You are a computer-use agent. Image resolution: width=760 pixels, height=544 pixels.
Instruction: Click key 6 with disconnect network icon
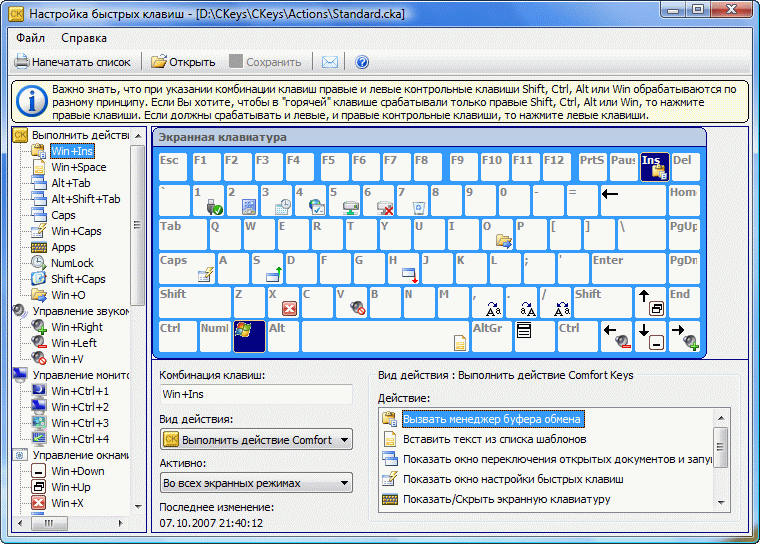378,200
